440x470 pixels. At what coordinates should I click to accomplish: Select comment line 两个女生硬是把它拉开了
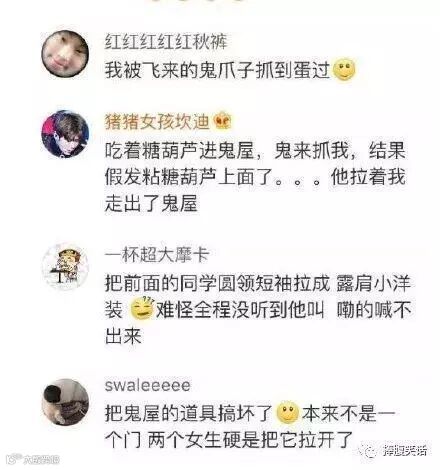tap(250, 440)
